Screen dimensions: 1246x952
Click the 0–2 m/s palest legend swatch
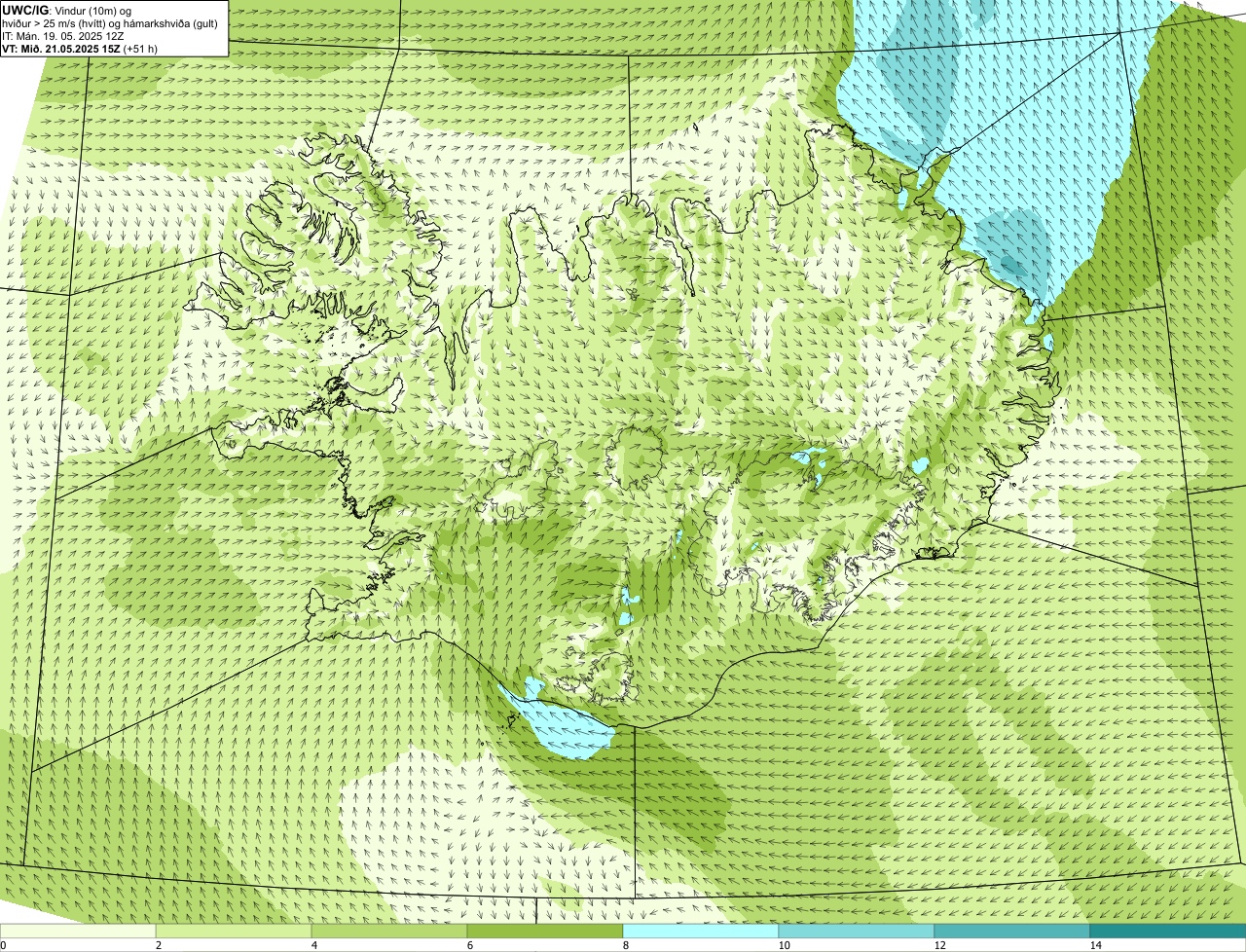(x=78, y=931)
